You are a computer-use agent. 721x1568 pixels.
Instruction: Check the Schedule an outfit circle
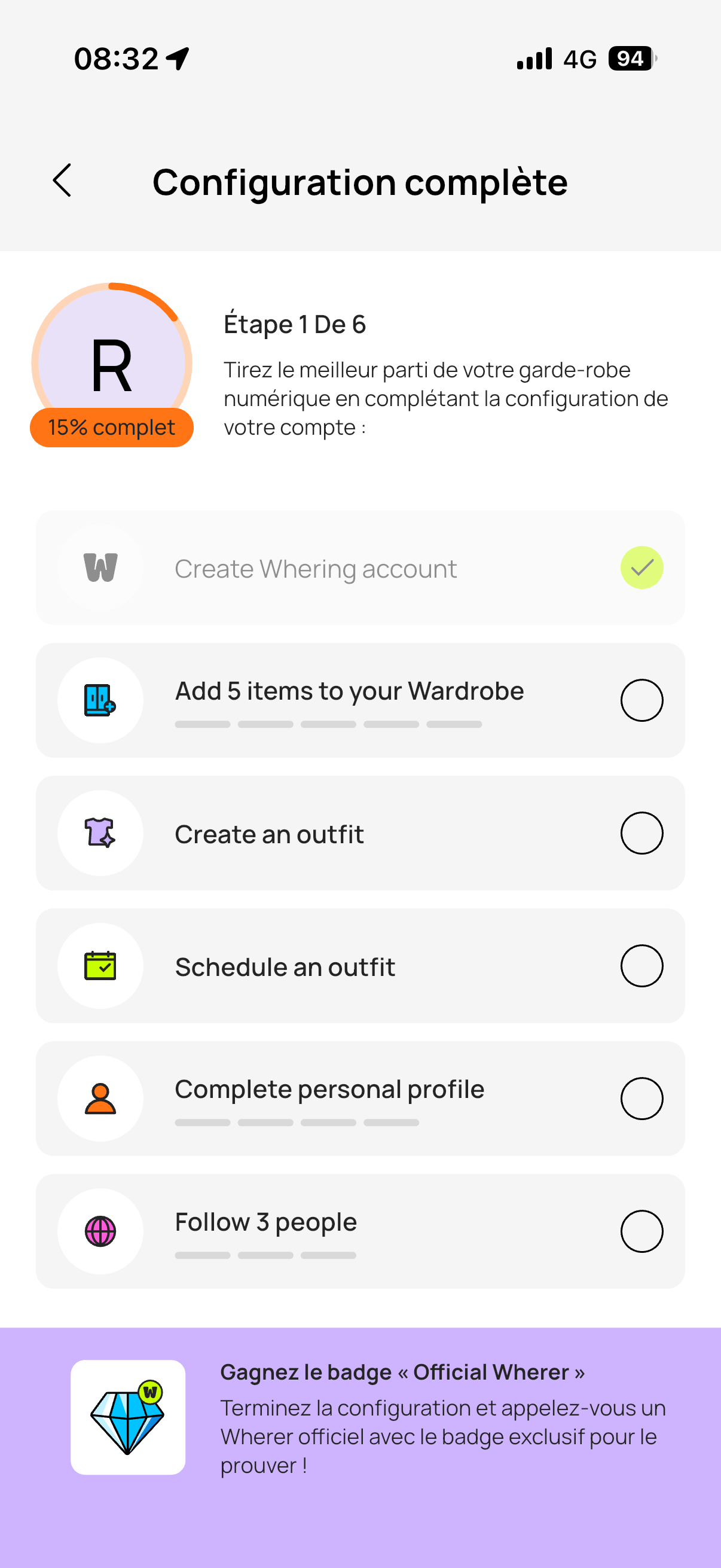coord(642,966)
